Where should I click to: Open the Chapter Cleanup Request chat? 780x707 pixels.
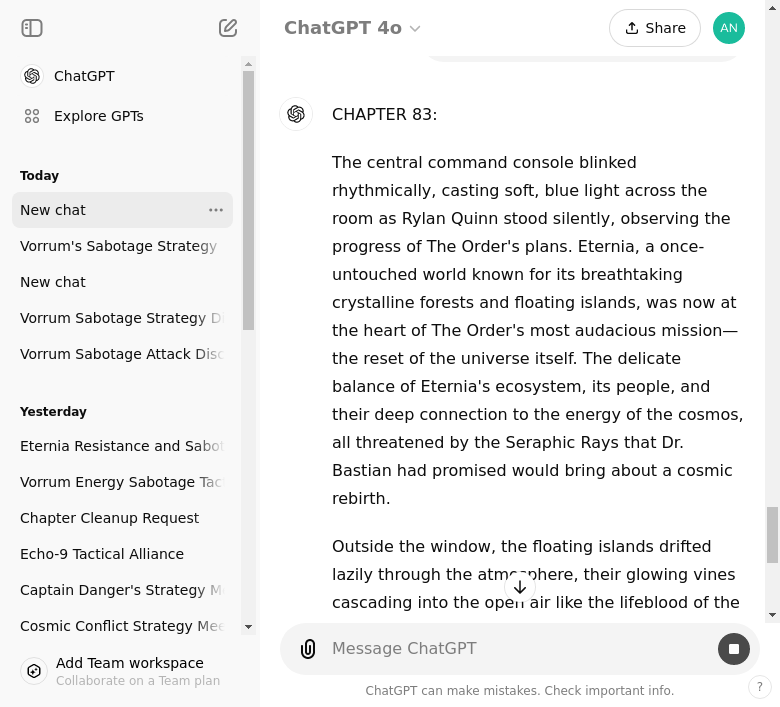(110, 518)
